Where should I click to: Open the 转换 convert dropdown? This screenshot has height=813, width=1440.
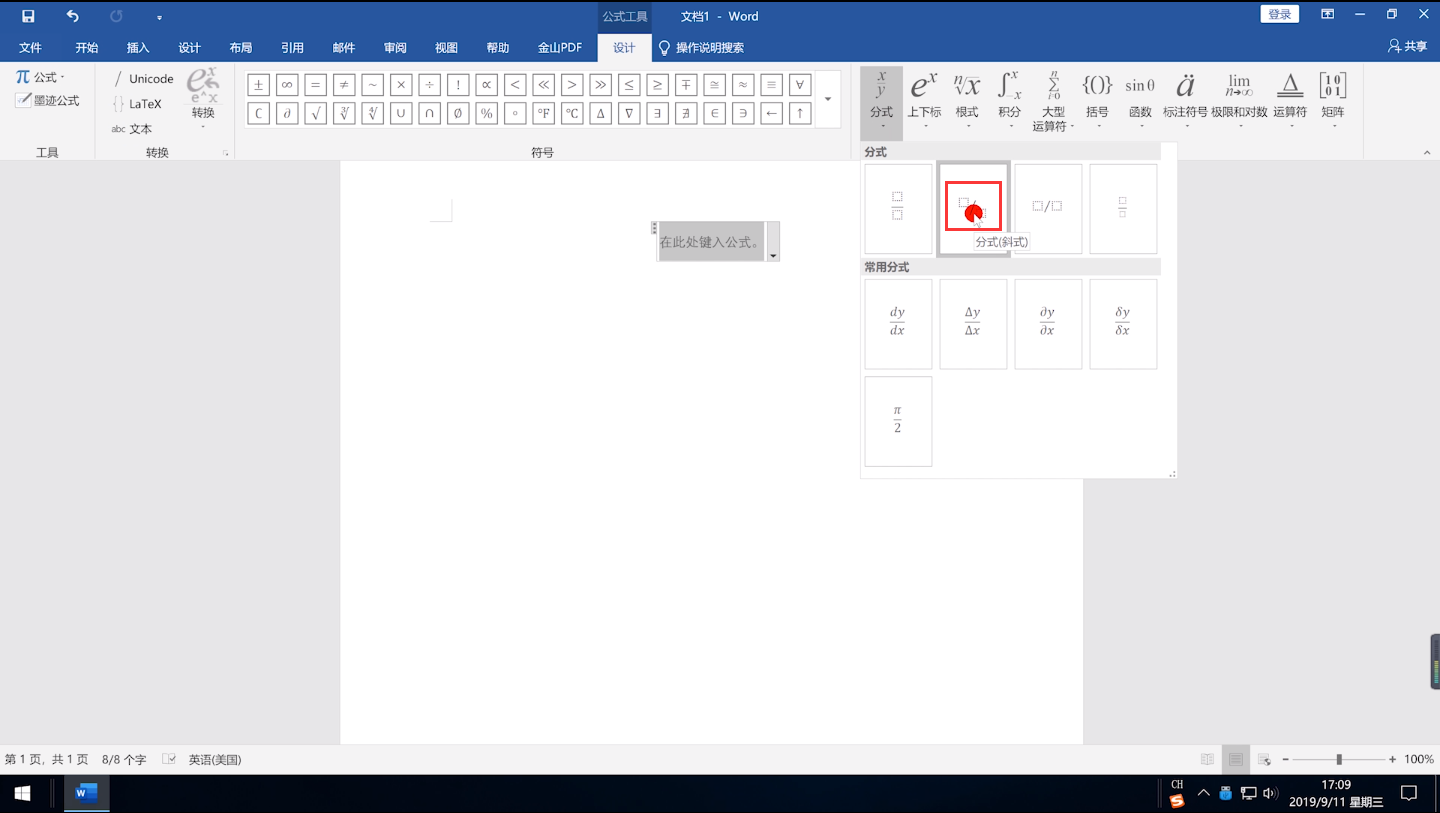point(203,98)
